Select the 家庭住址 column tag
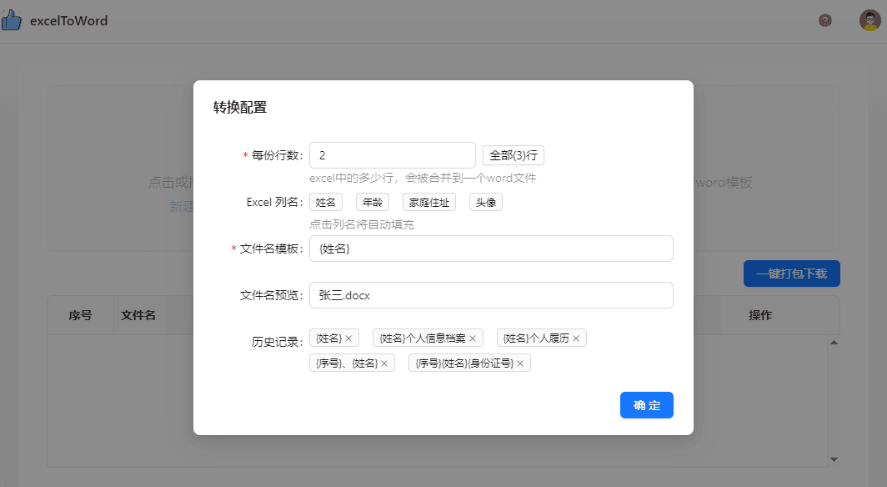 (x=429, y=202)
